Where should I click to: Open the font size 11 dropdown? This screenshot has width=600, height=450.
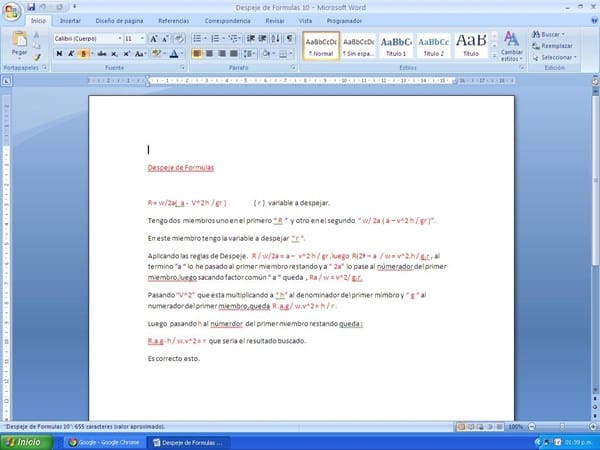[142, 39]
